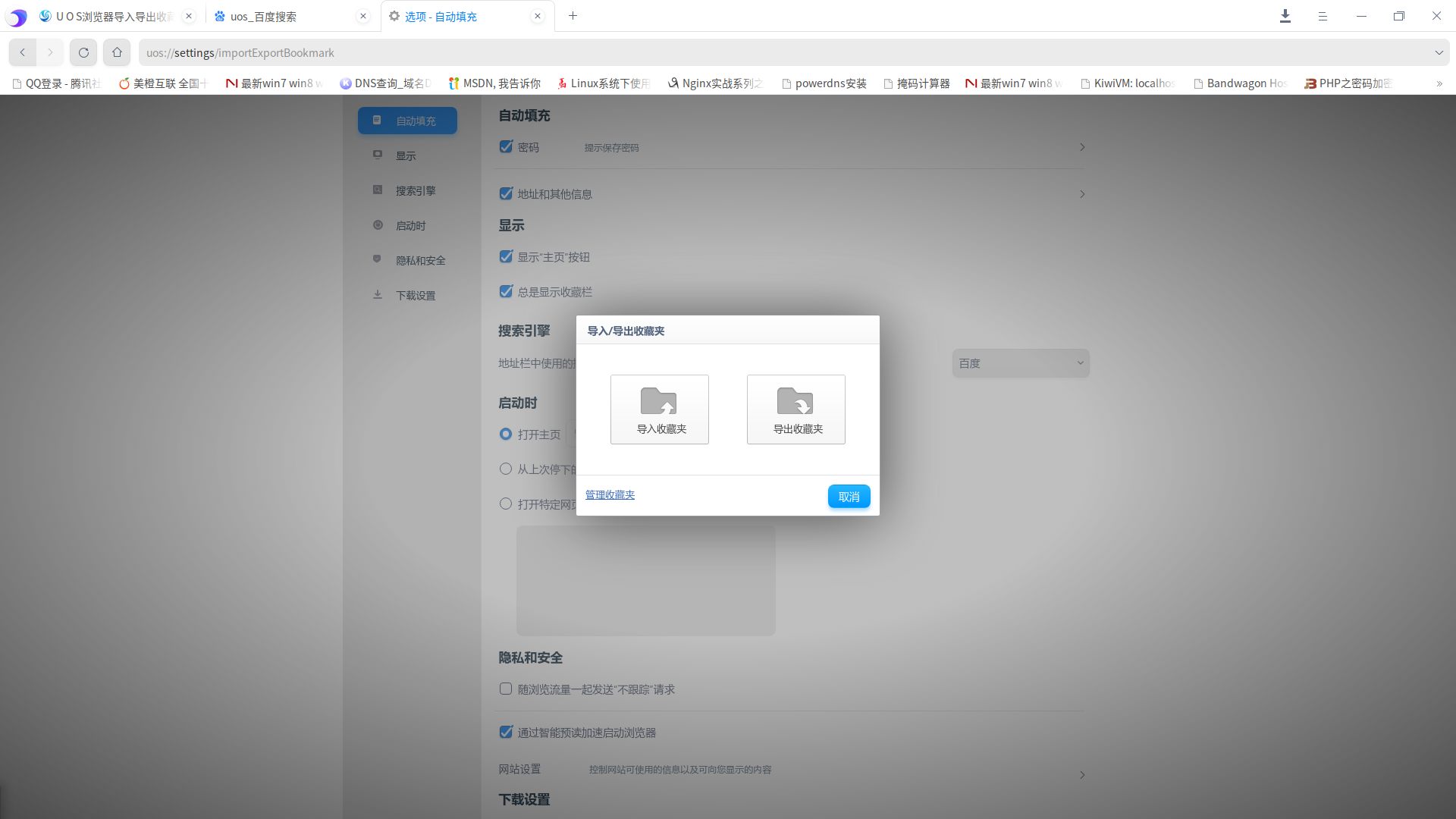Show more bookmarks via overflow chevron
This screenshot has height=819, width=1456.
(x=1439, y=83)
